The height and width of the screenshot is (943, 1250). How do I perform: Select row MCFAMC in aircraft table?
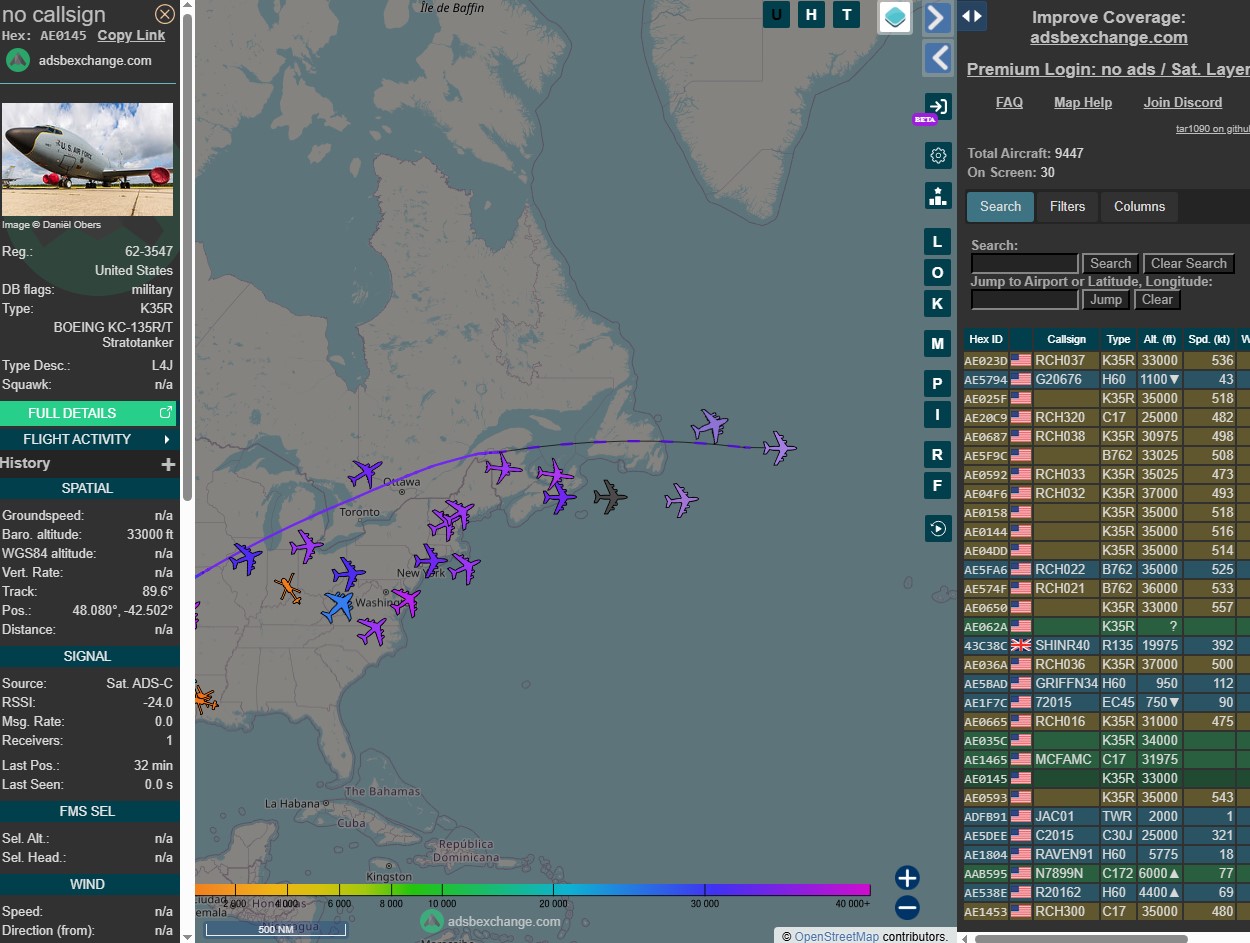[1106, 759]
